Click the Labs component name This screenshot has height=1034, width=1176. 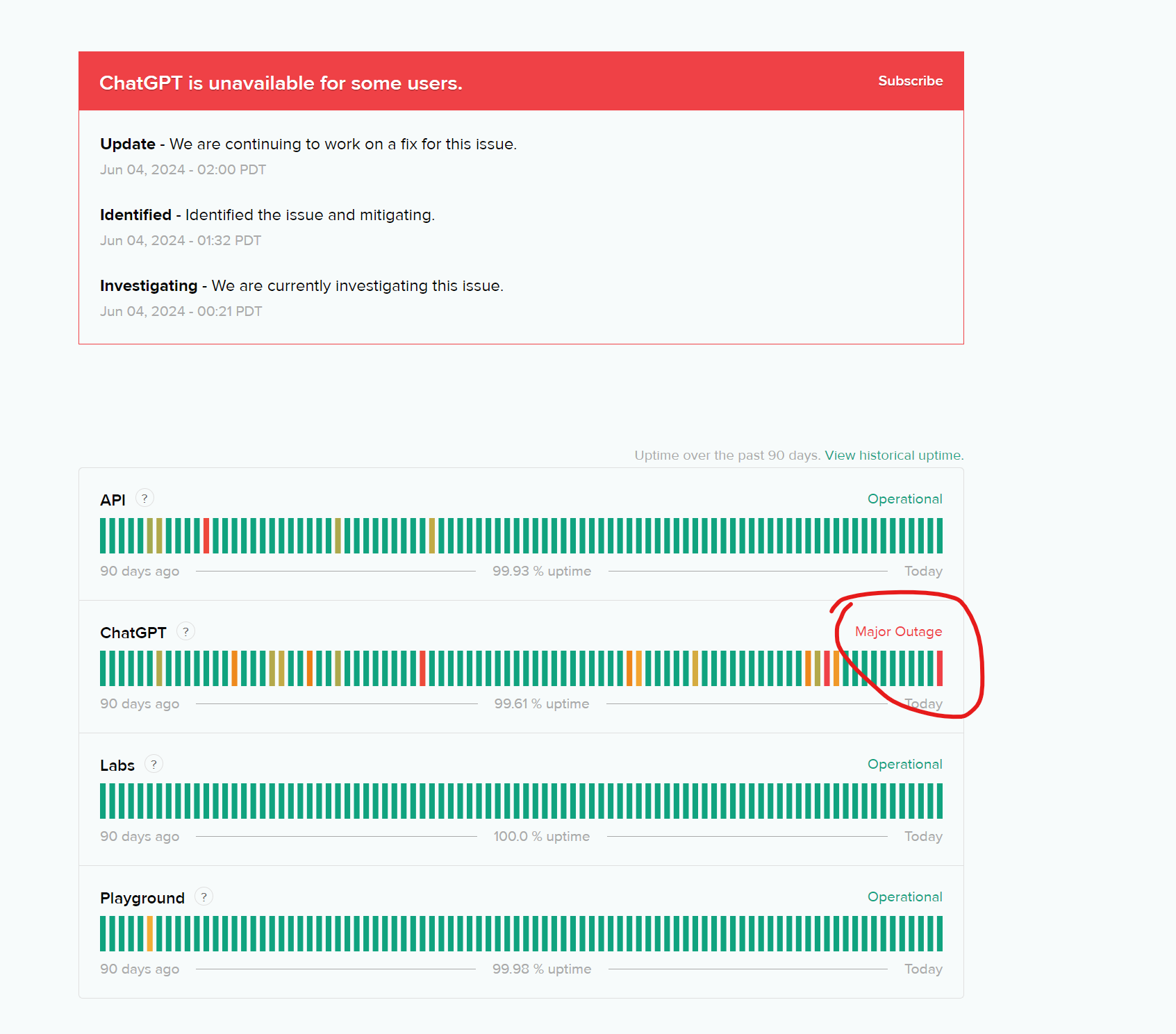pyautogui.click(x=117, y=765)
